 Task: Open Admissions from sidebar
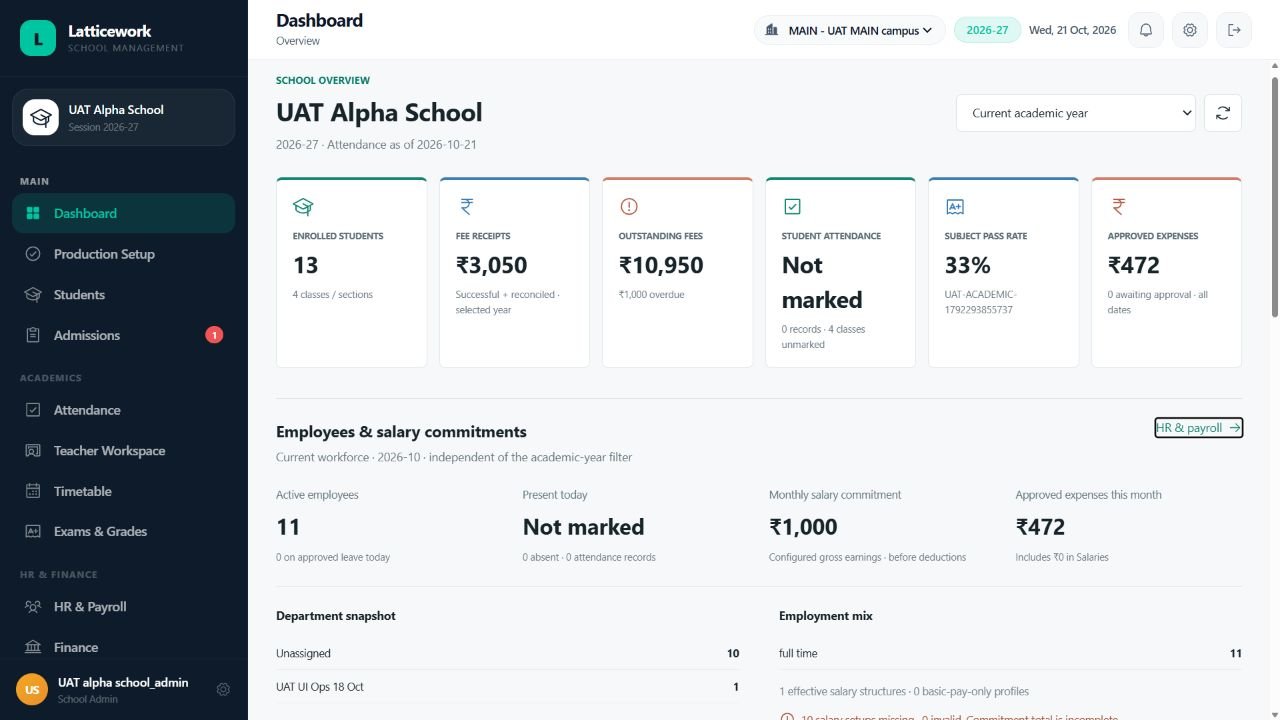[124, 335]
